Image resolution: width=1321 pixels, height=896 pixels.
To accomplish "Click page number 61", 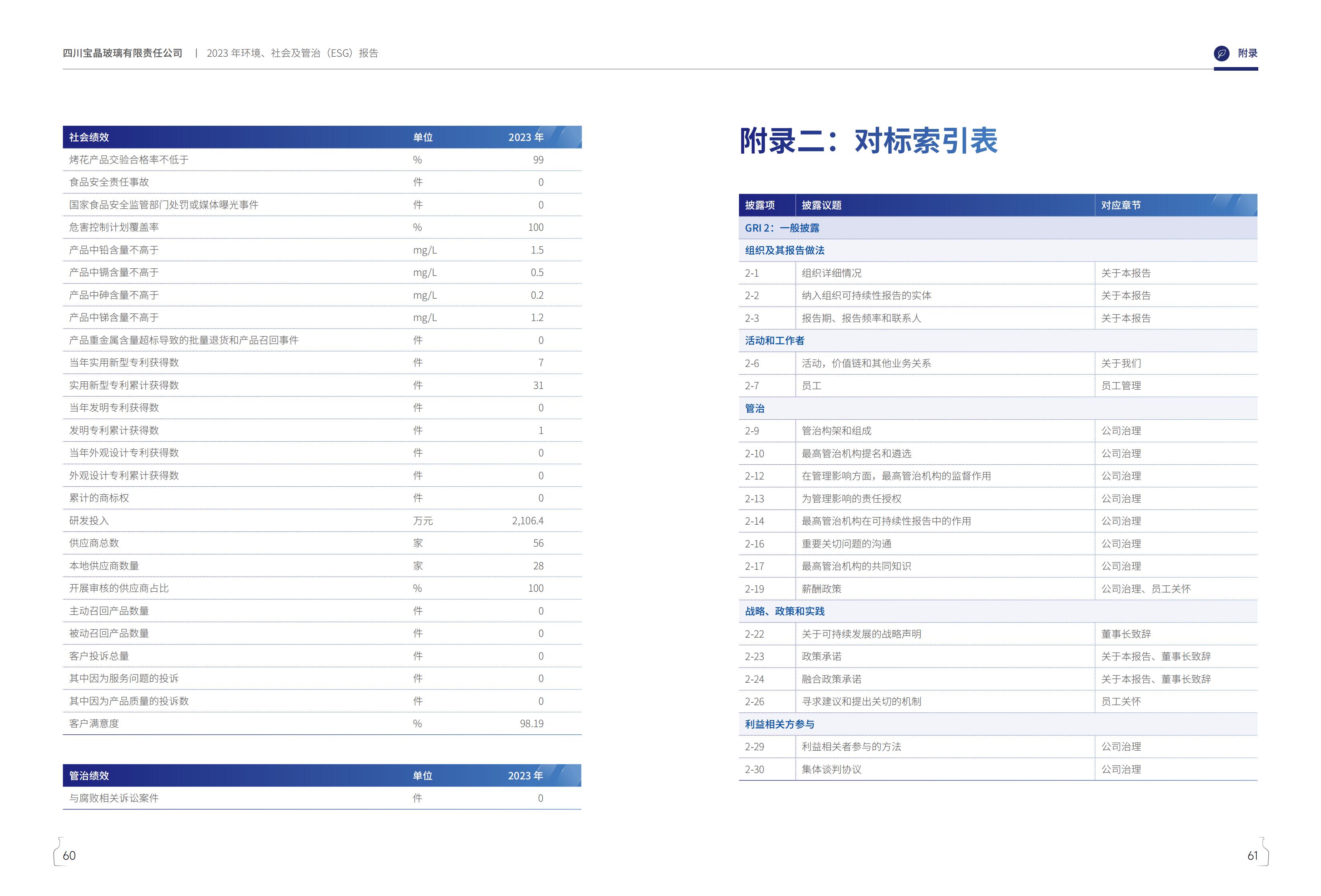I will [x=1252, y=856].
